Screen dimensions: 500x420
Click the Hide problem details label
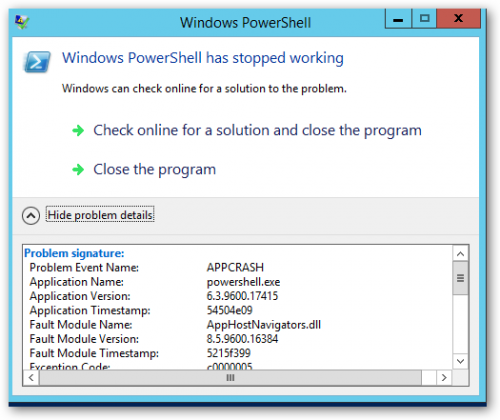point(100,215)
